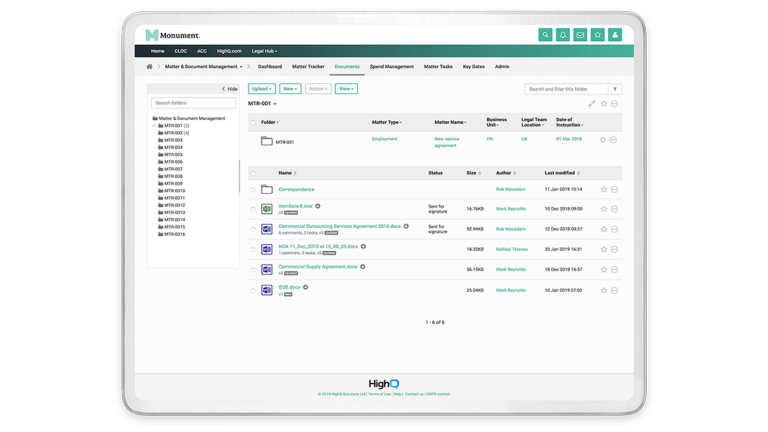Switch to Spend Management tab
The height and width of the screenshot is (432, 768).
392,67
